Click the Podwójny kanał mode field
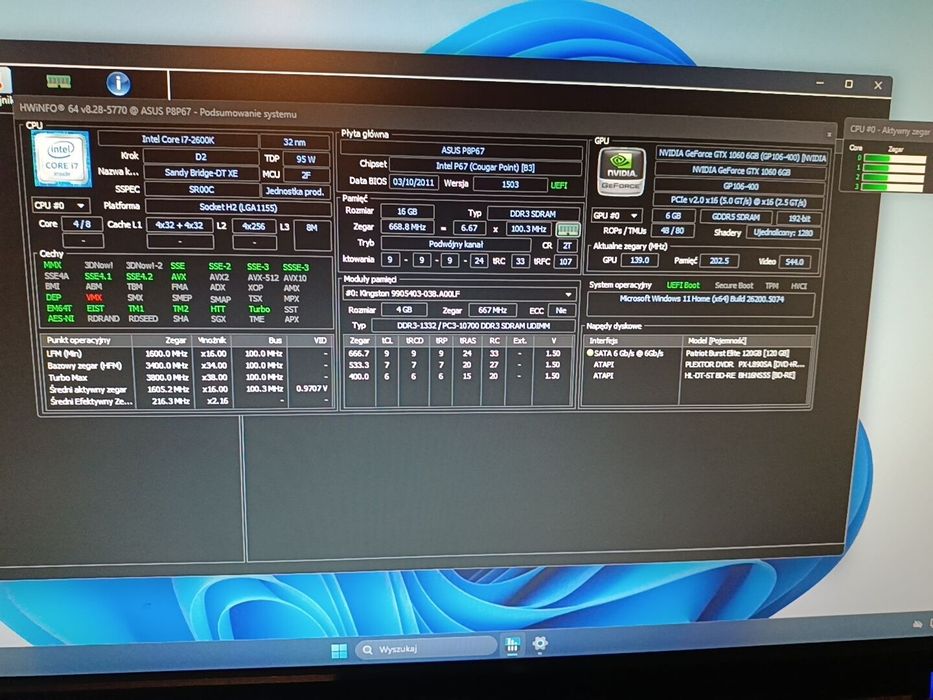The image size is (933, 700). (x=456, y=244)
